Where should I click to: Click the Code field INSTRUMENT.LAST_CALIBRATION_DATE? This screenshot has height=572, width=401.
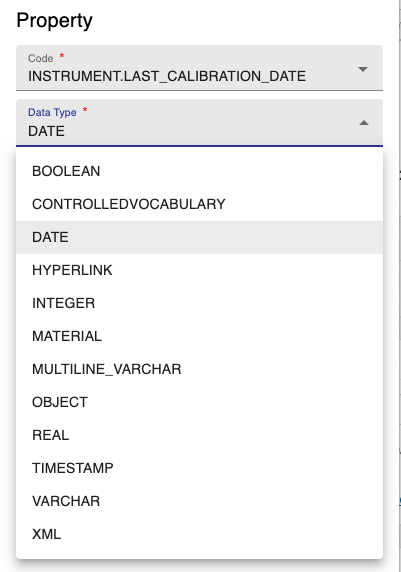[x=199, y=68]
